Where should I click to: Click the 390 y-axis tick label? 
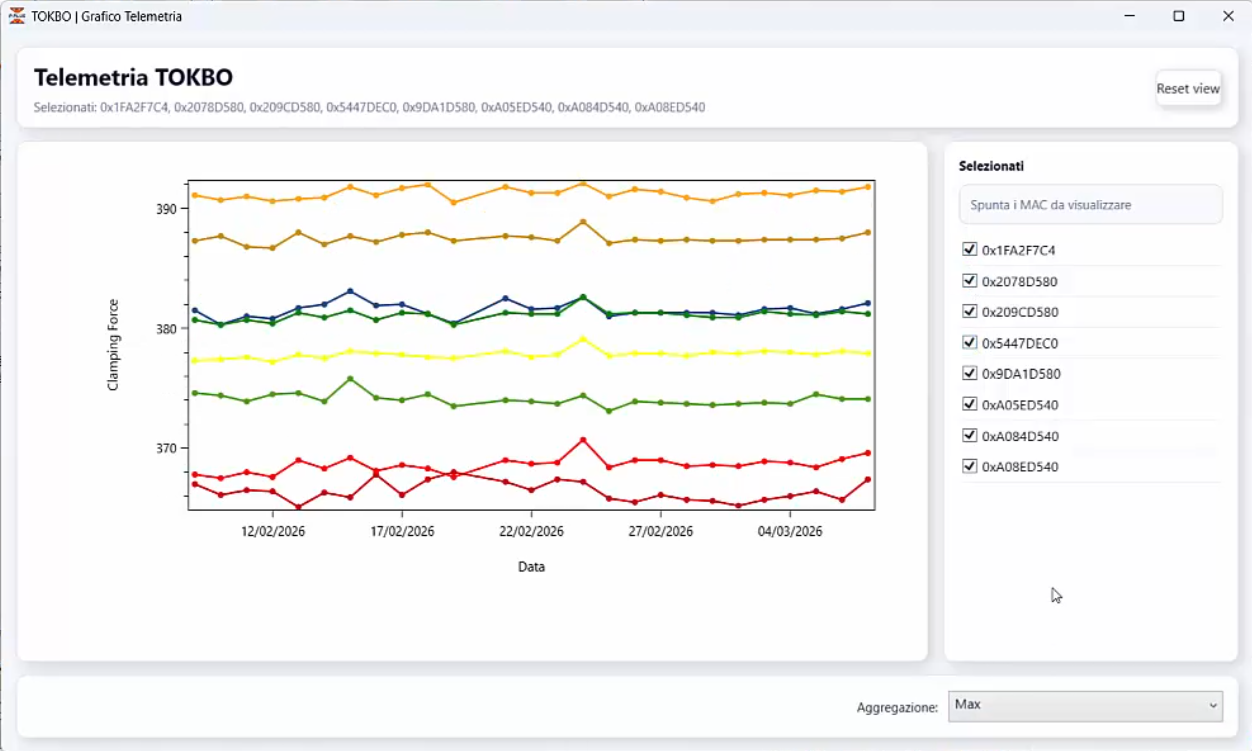pos(165,209)
